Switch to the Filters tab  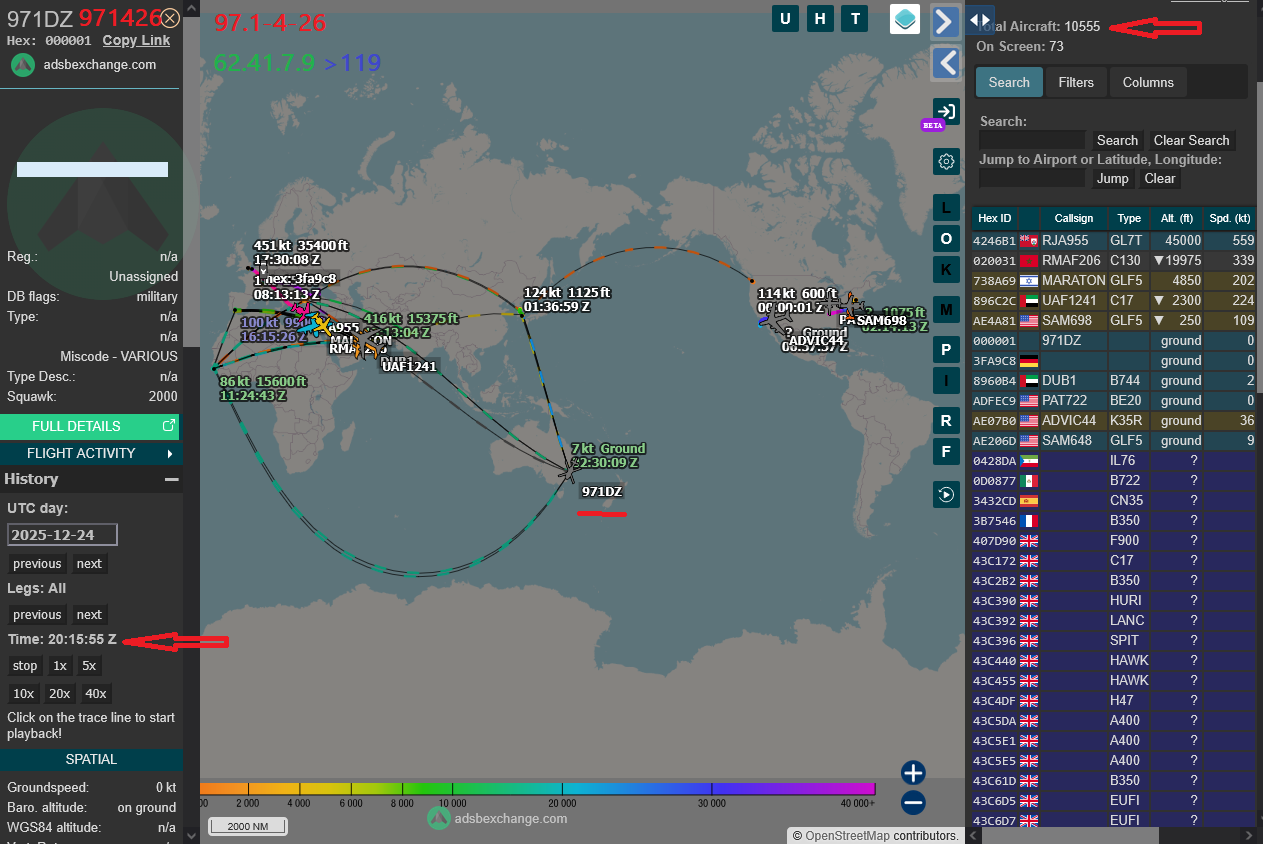(x=1076, y=82)
